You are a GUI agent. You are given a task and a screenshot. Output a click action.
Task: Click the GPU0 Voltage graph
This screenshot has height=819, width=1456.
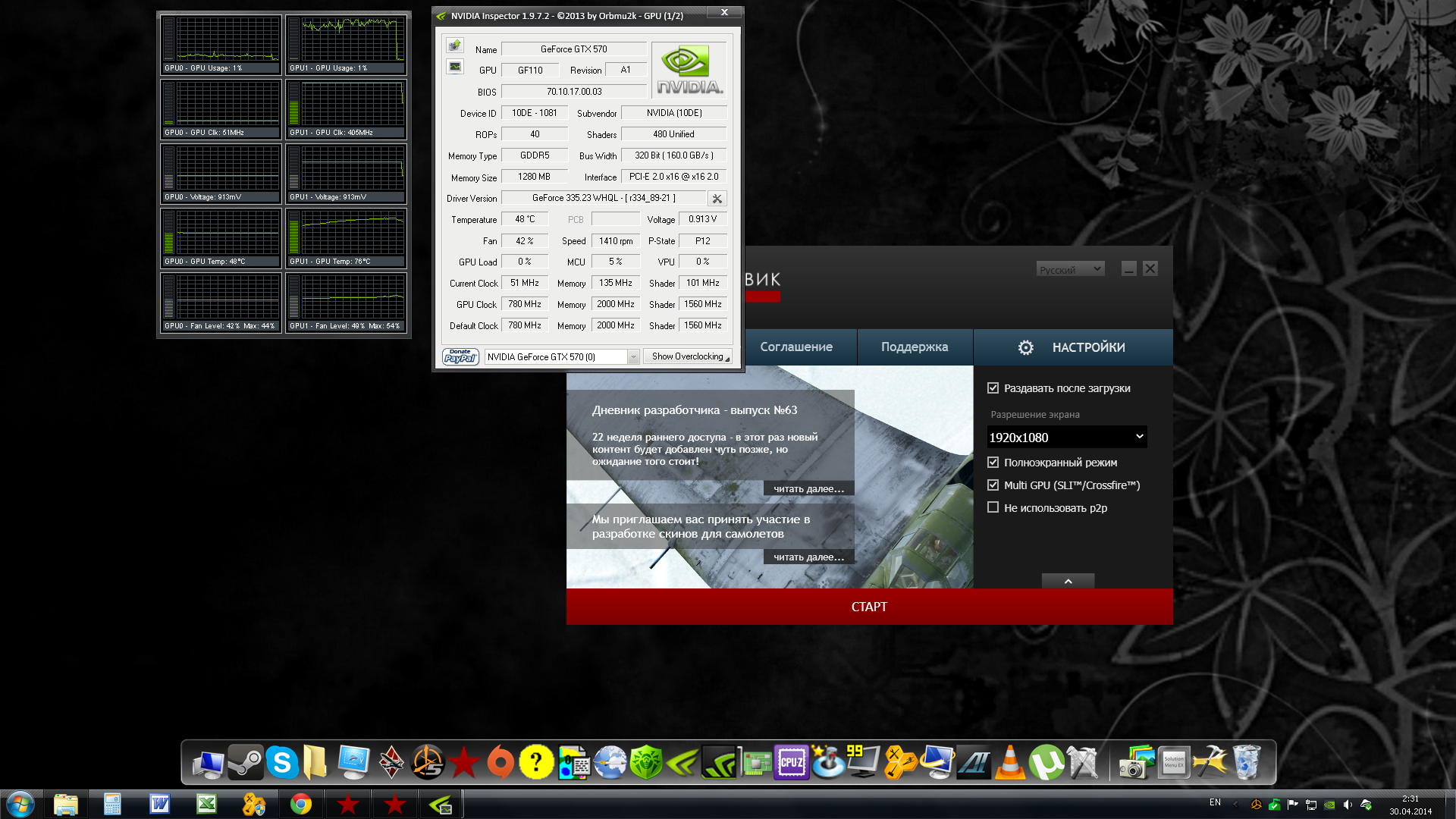pos(221,174)
